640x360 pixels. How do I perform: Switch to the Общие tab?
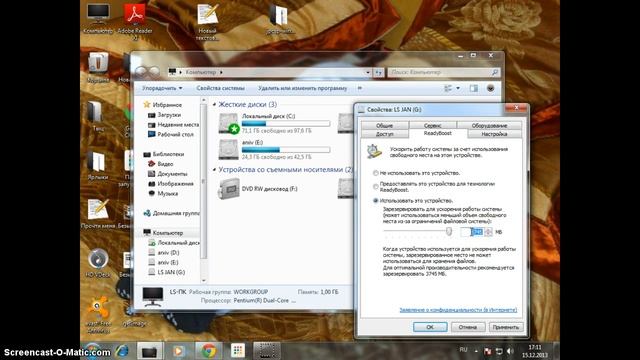[x=384, y=126]
